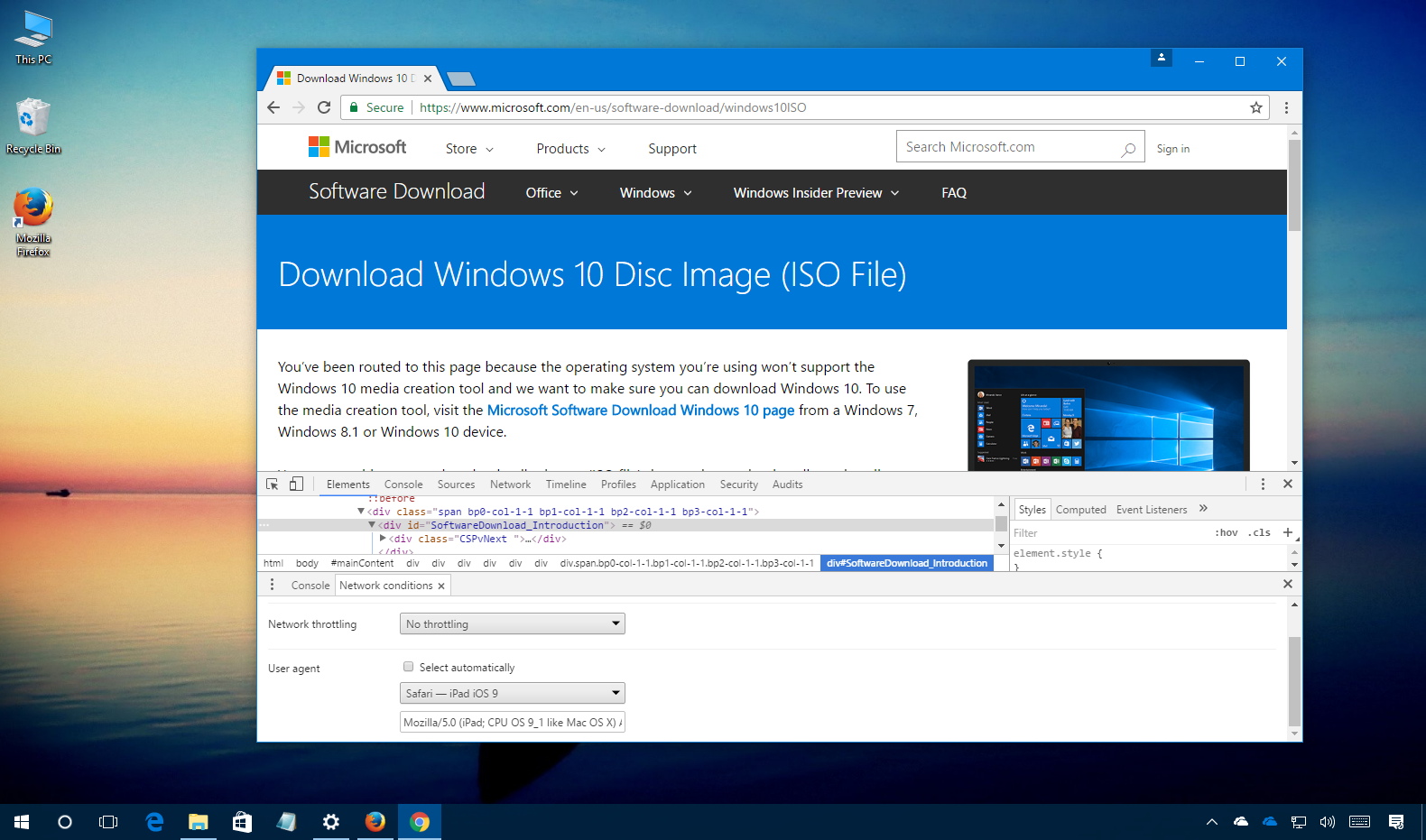Click the browser forward arrow
Viewport: 1426px width, 840px height.
click(299, 107)
